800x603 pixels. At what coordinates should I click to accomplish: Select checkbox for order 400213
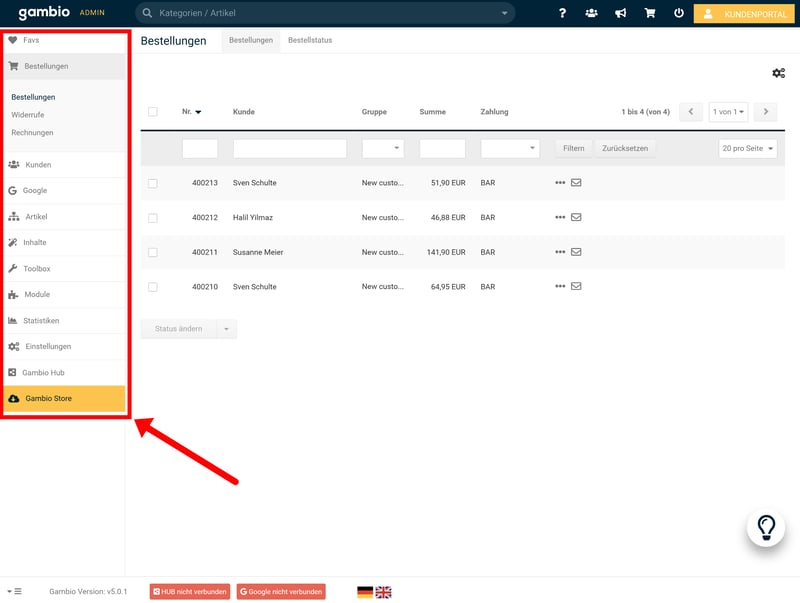click(x=153, y=183)
